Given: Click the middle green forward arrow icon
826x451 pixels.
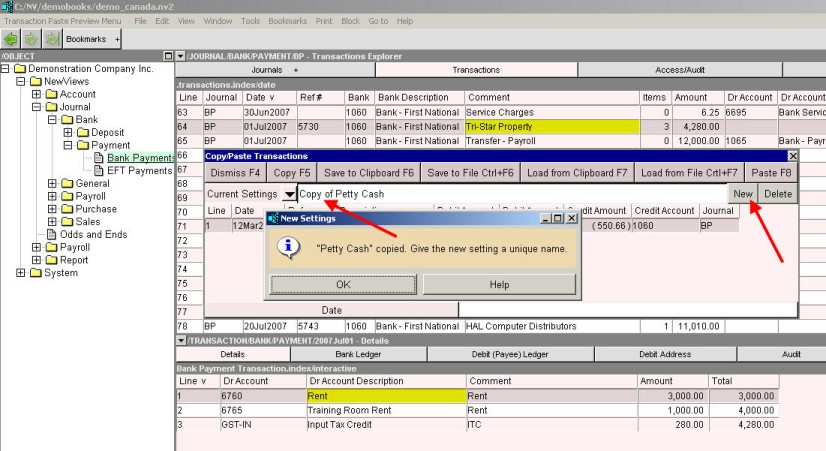Looking at the screenshot, I should [30, 39].
